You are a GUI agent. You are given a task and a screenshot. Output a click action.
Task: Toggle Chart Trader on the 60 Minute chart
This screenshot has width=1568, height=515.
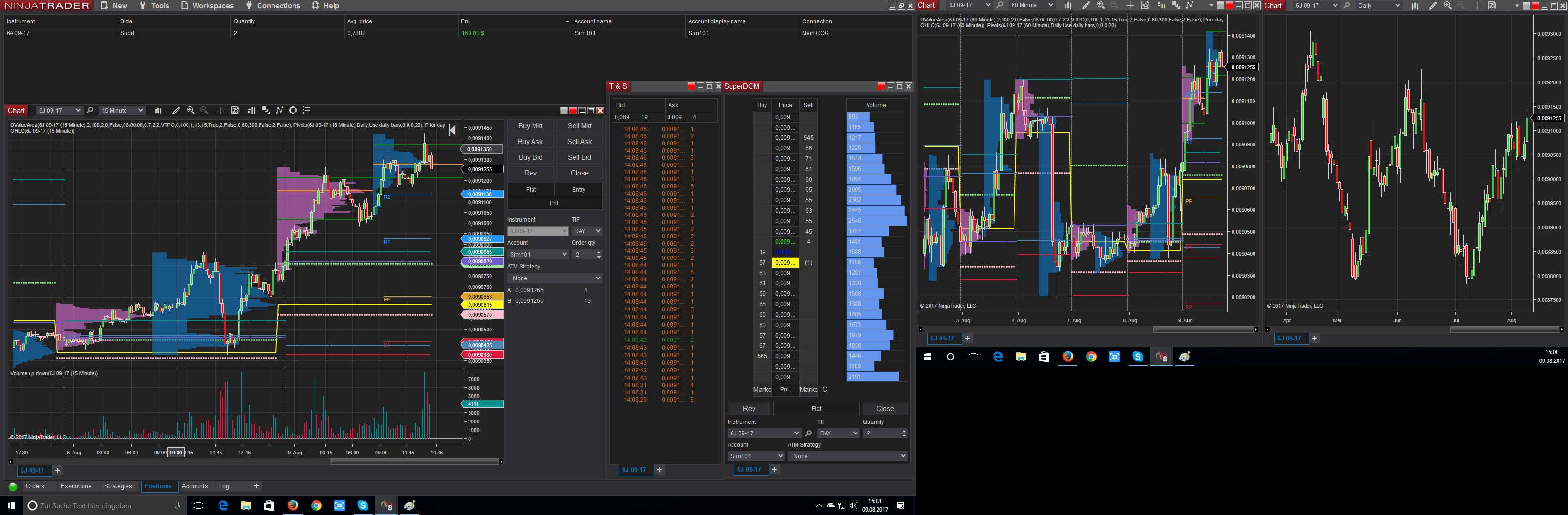[x=1161, y=5]
